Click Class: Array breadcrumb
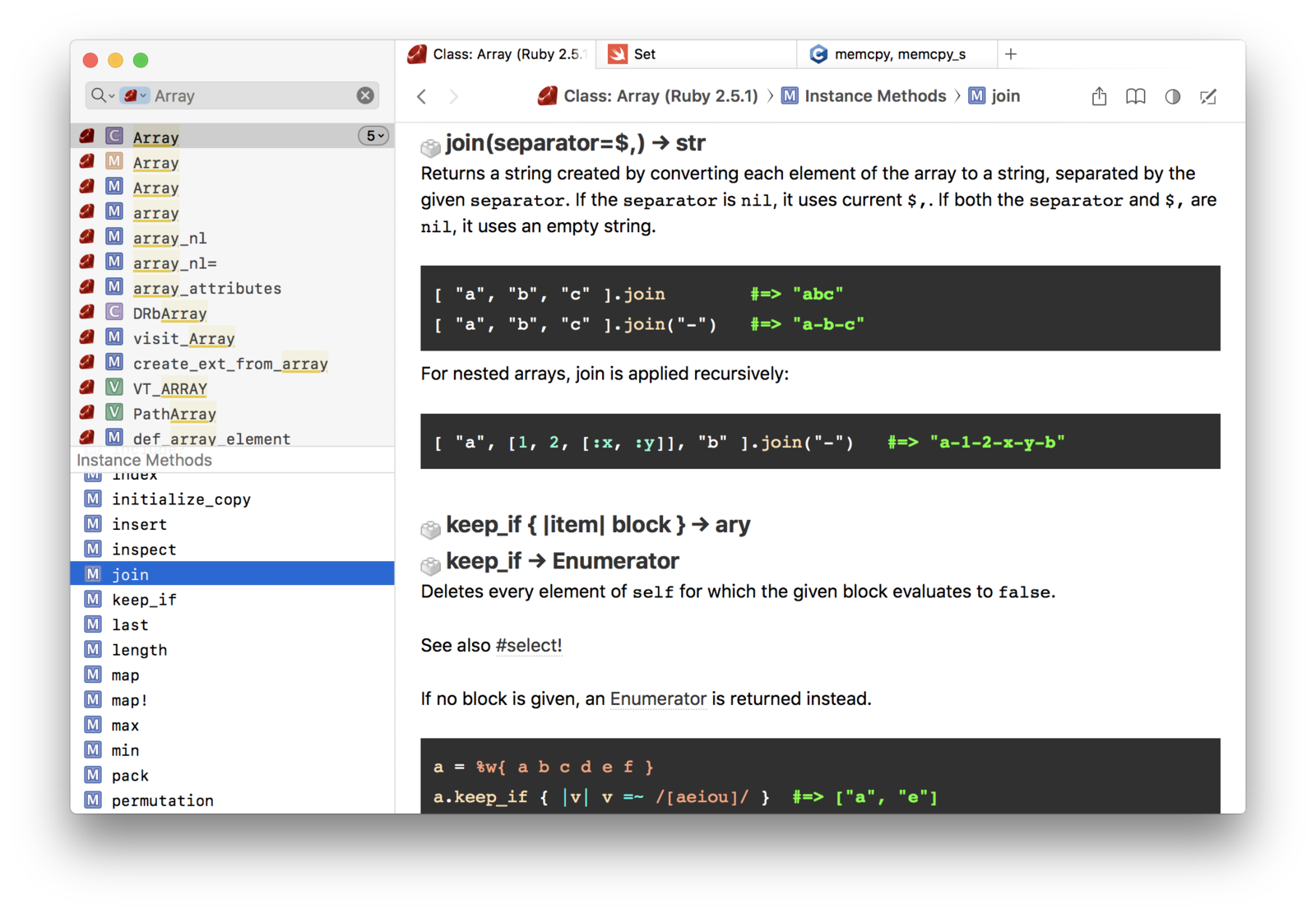The height and width of the screenshot is (914, 1316). click(660, 96)
